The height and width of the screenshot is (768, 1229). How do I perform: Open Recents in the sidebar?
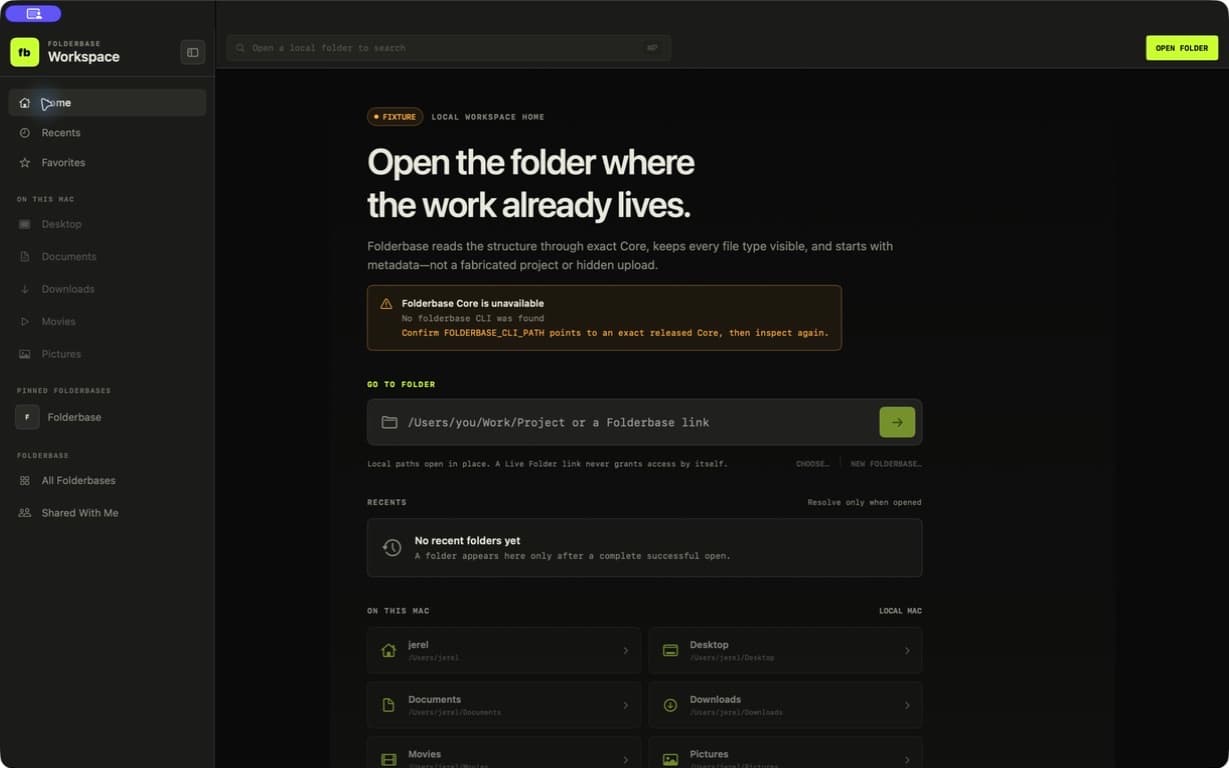(108, 133)
